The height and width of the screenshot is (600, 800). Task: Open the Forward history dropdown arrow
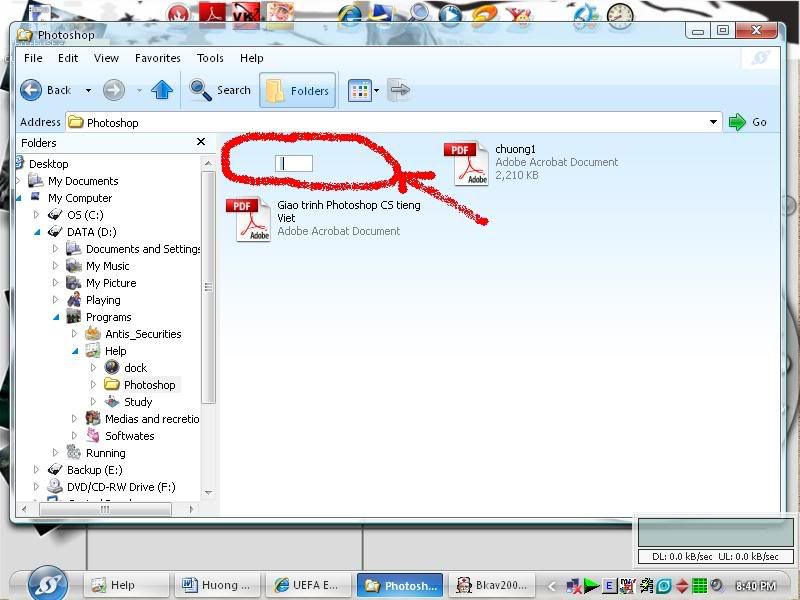click(x=139, y=91)
